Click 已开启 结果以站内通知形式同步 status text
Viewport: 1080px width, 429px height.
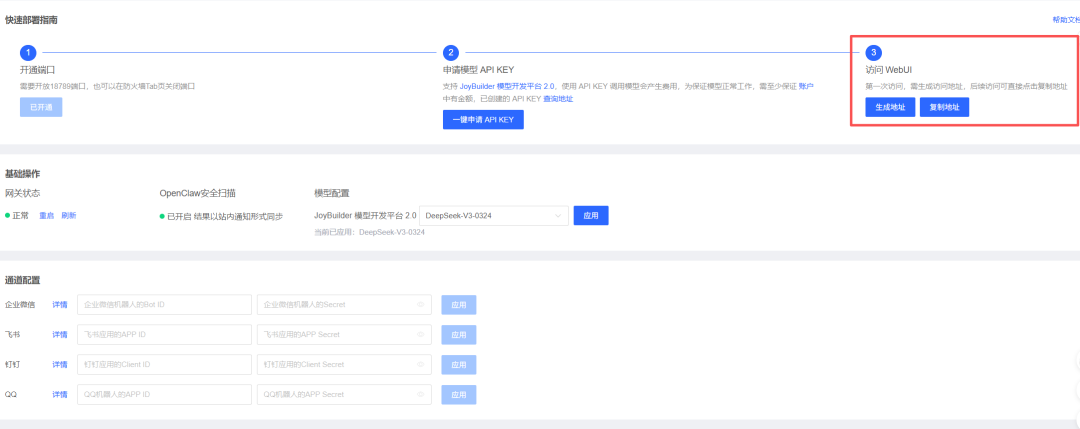pos(225,216)
